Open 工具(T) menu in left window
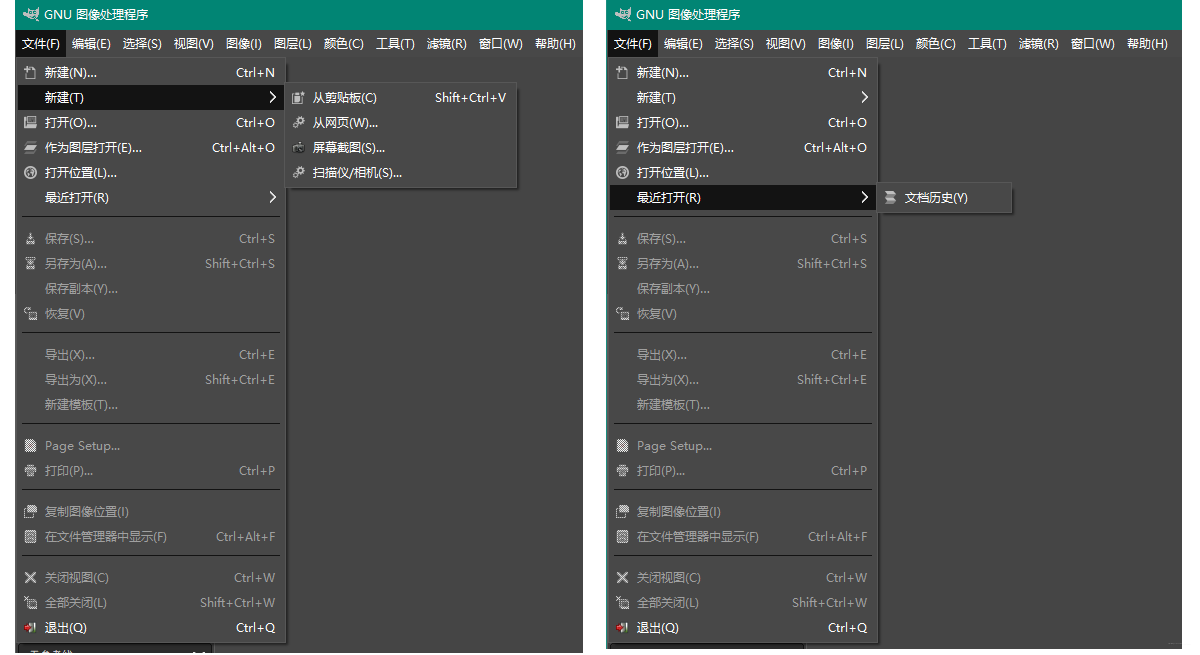The image size is (1200, 655). [x=395, y=43]
